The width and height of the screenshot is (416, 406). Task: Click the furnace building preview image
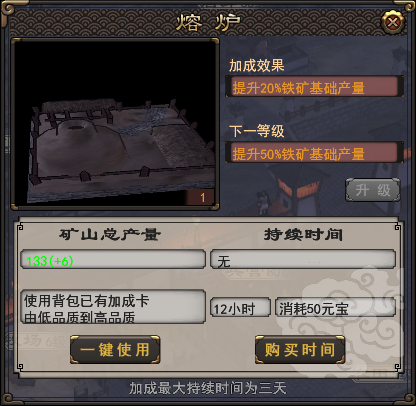[115, 124]
